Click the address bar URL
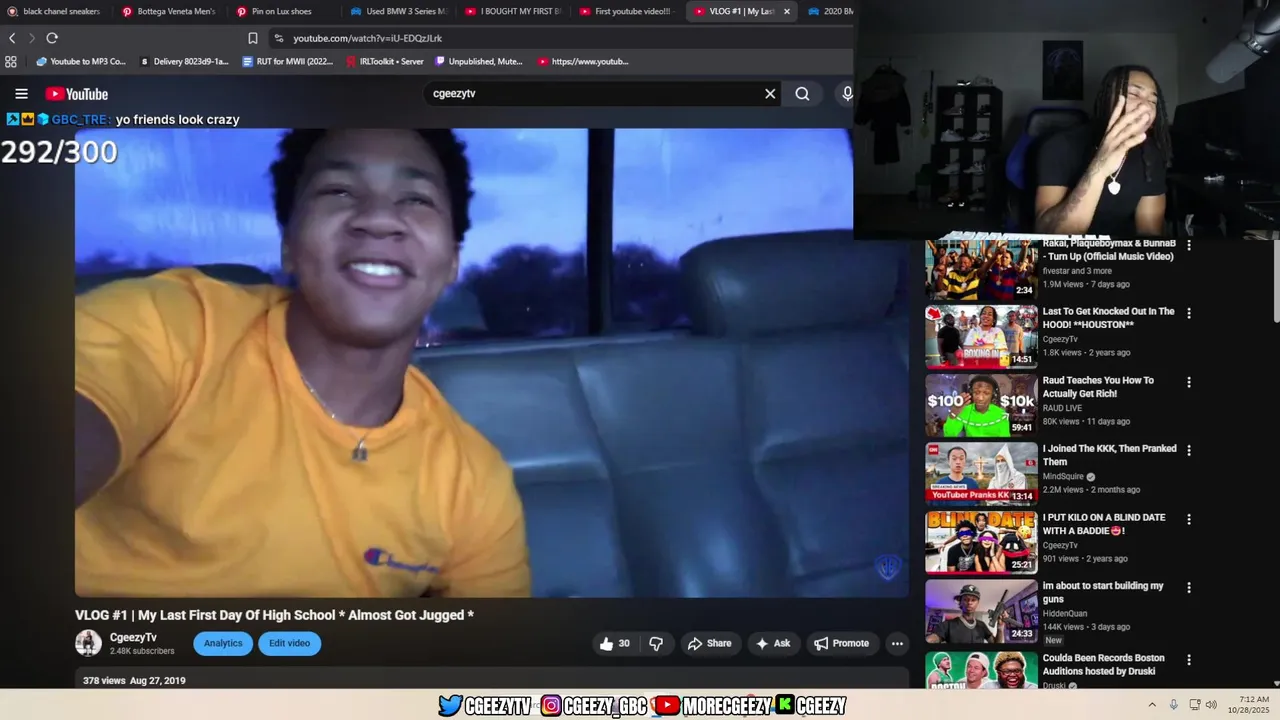The height and width of the screenshot is (720, 1280). (367, 38)
